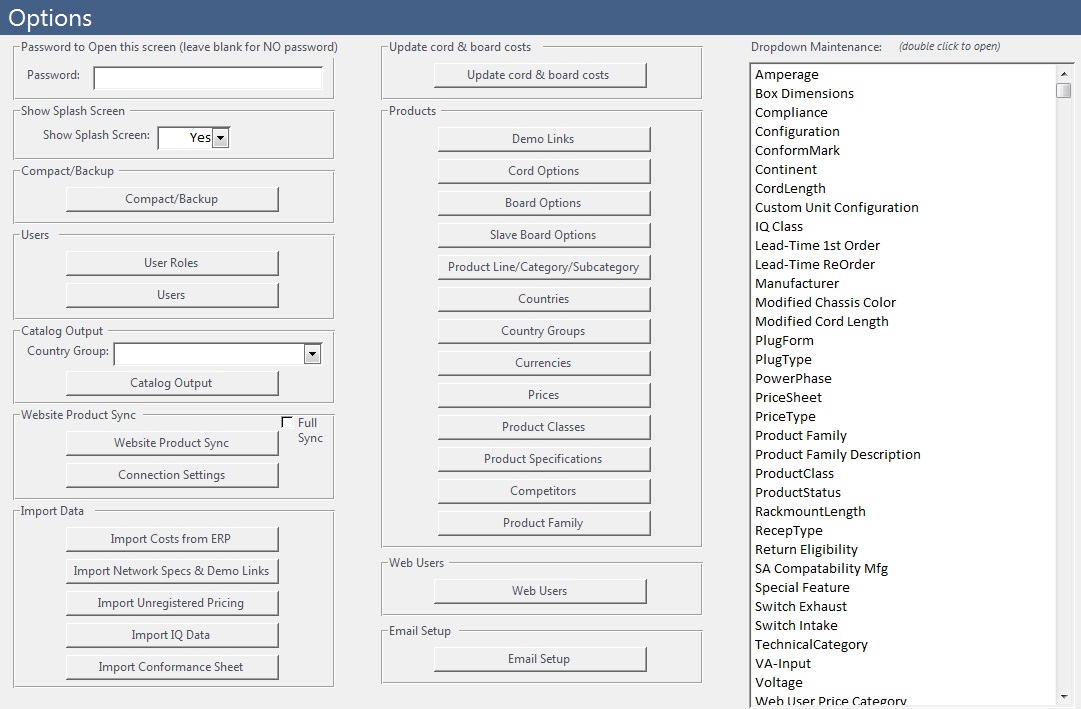This screenshot has height=709, width=1081.
Task: Click Import IQ Data button
Action: pos(172,635)
